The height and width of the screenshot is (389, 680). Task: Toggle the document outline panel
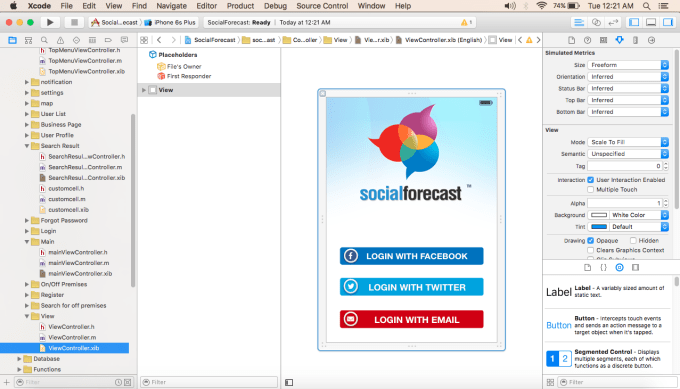pos(289,382)
